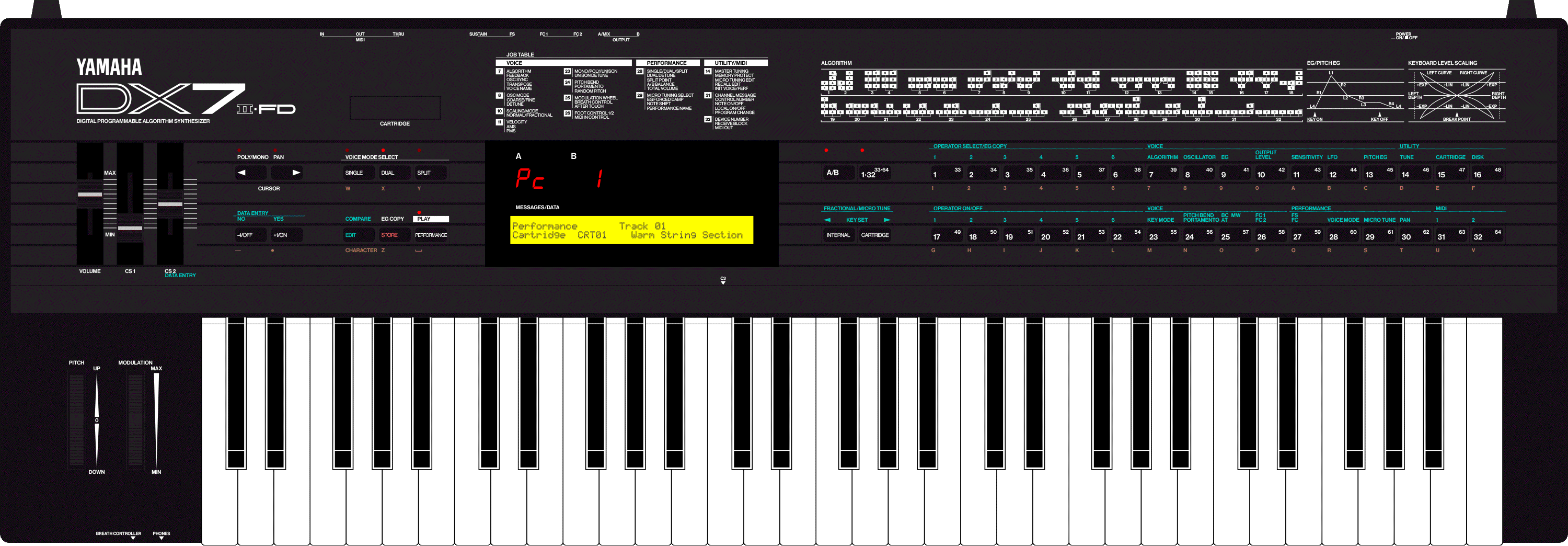The height and width of the screenshot is (546, 1568).
Task: Click the yellow LCD messages display
Action: (631, 230)
